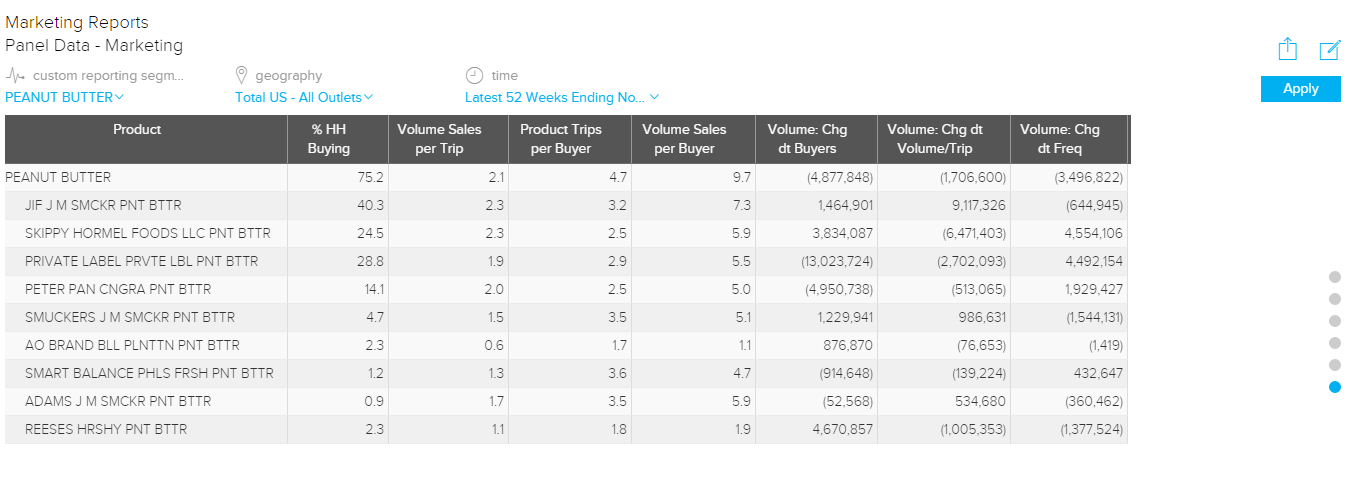Open the Latest 52 Weeks Ending dropdown

[x=562, y=97]
